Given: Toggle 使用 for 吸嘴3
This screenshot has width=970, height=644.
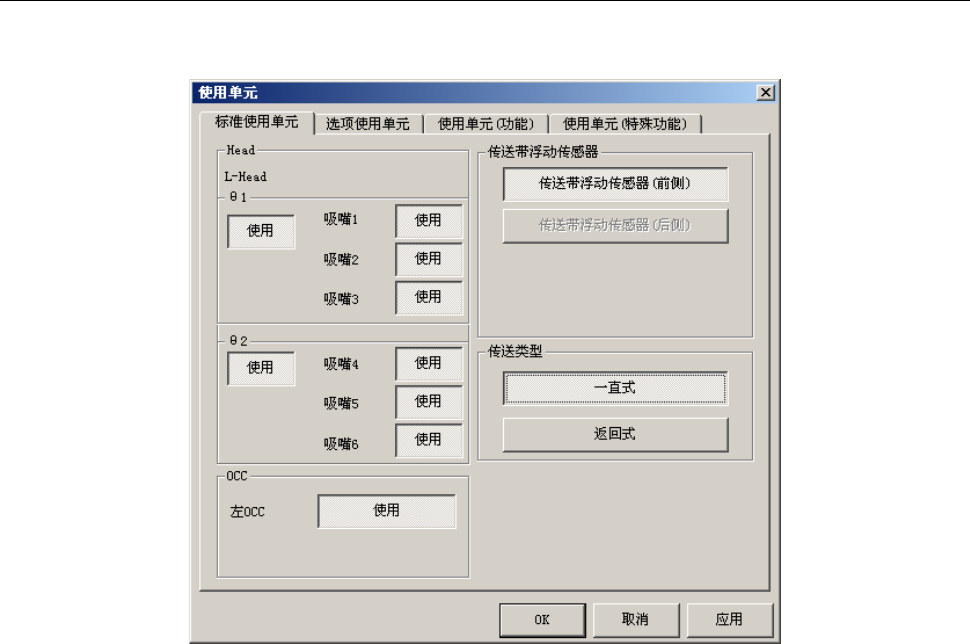Looking at the screenshot, I should 429,298.
